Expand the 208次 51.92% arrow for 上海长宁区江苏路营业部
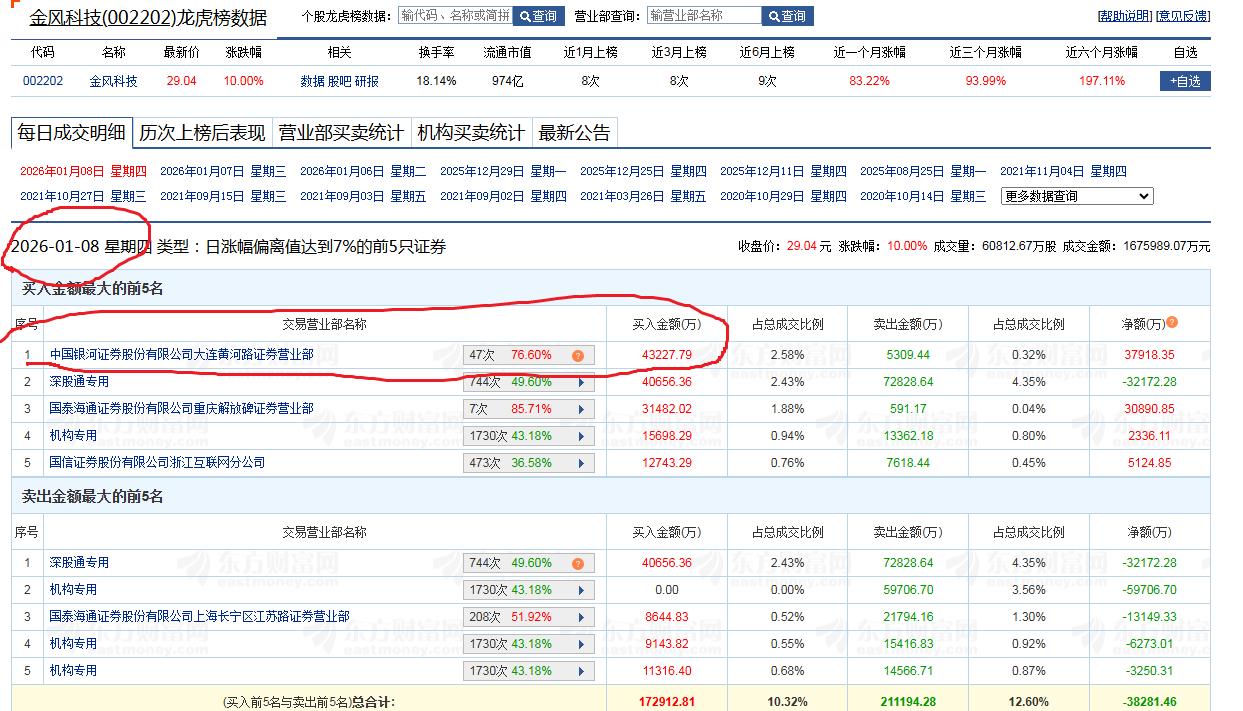The image size is (1243, 711). click(x=581, y=617)
